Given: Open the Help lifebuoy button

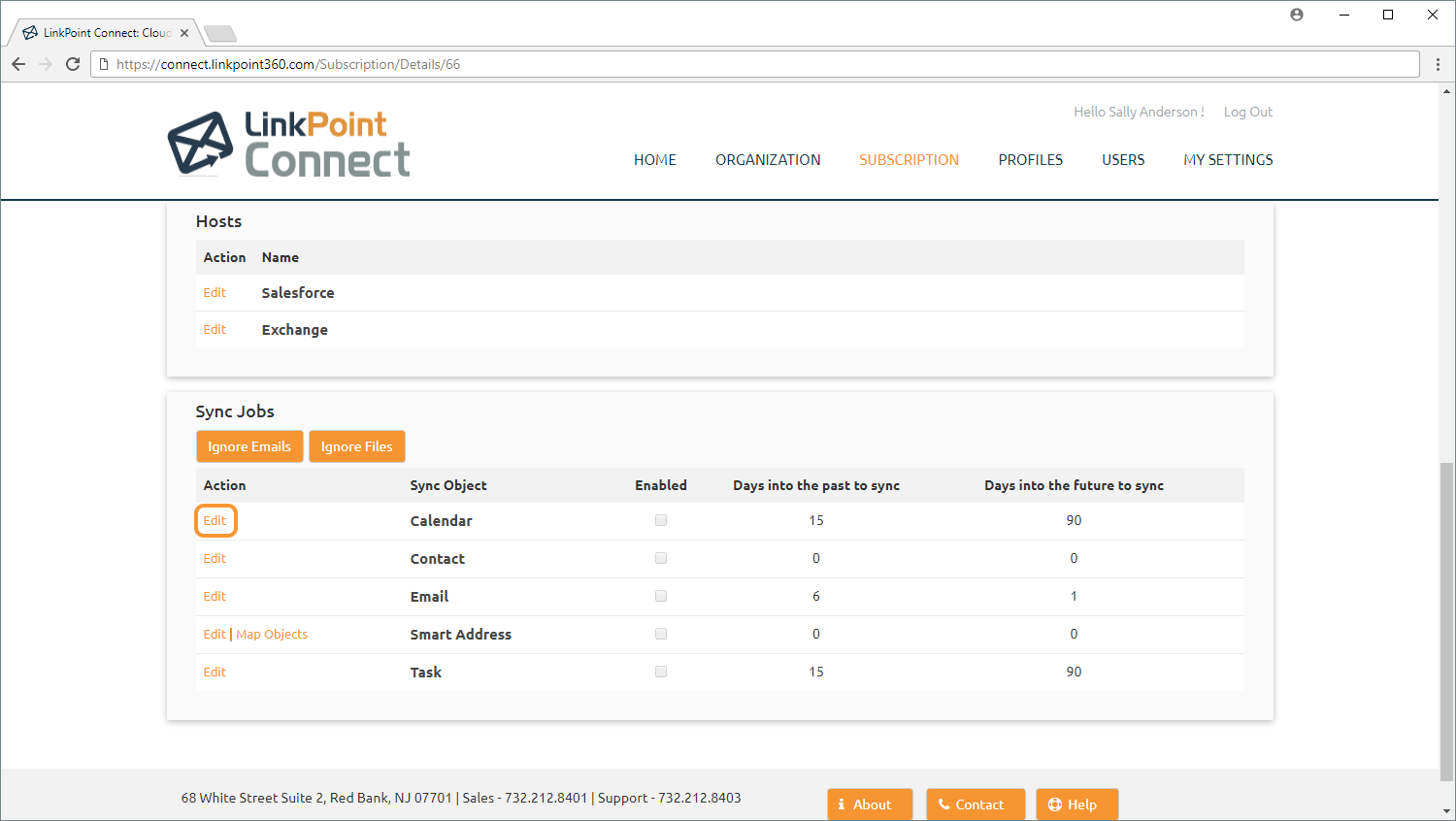Looking at the screenshot, I should coord(1076,805).
